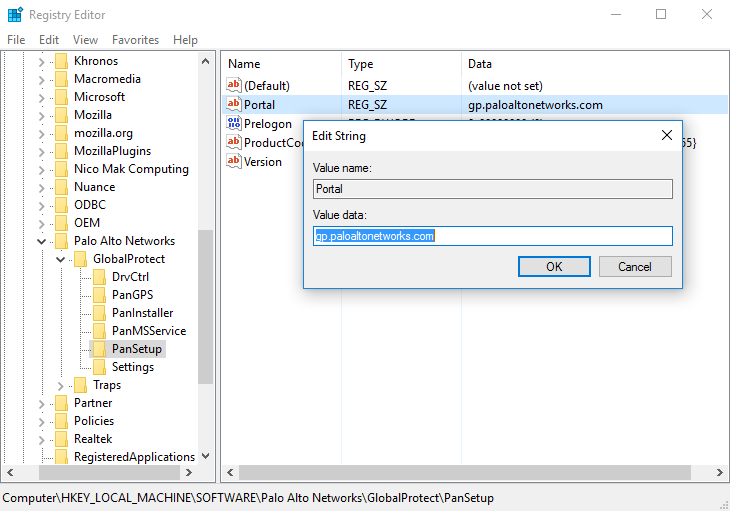Click the (value not set) data cell
This screenshot has width=730, height=511.
click(x=505, y=86)
